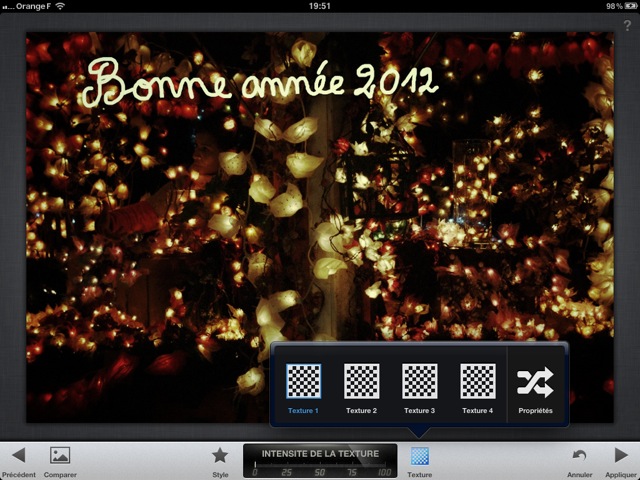Switch to the Texture 3 option
The width and height of the screenshot is (640, 480).
click(419, 382)
